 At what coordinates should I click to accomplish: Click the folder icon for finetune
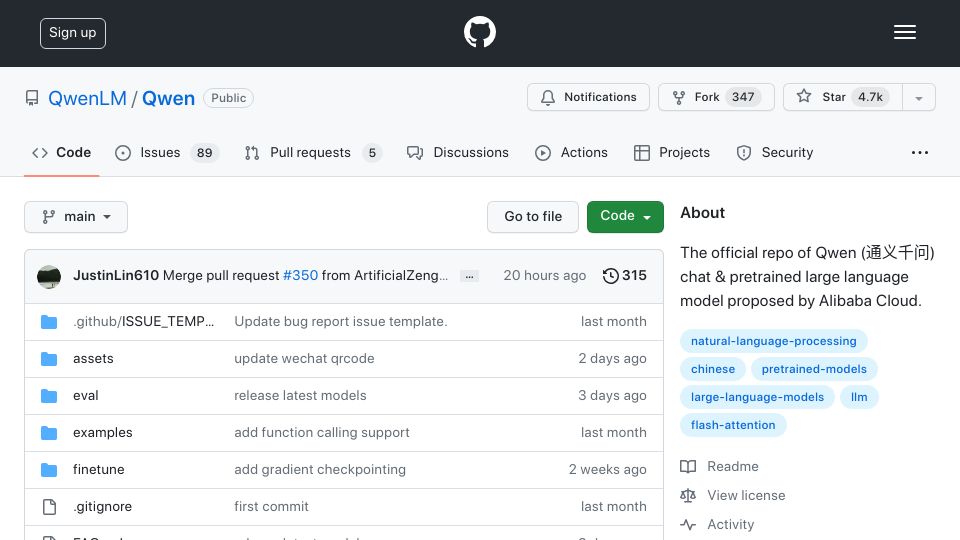[x=49, y=470]
